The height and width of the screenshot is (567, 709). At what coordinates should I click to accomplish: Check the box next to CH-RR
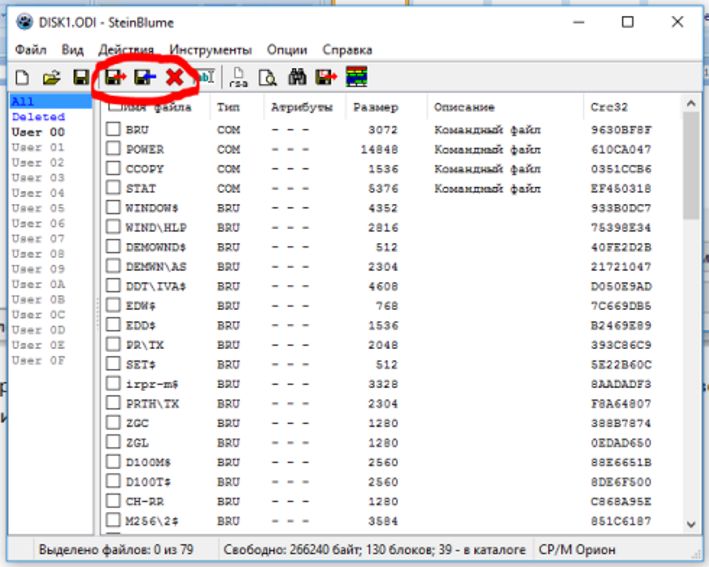click(x=113, y=501)
